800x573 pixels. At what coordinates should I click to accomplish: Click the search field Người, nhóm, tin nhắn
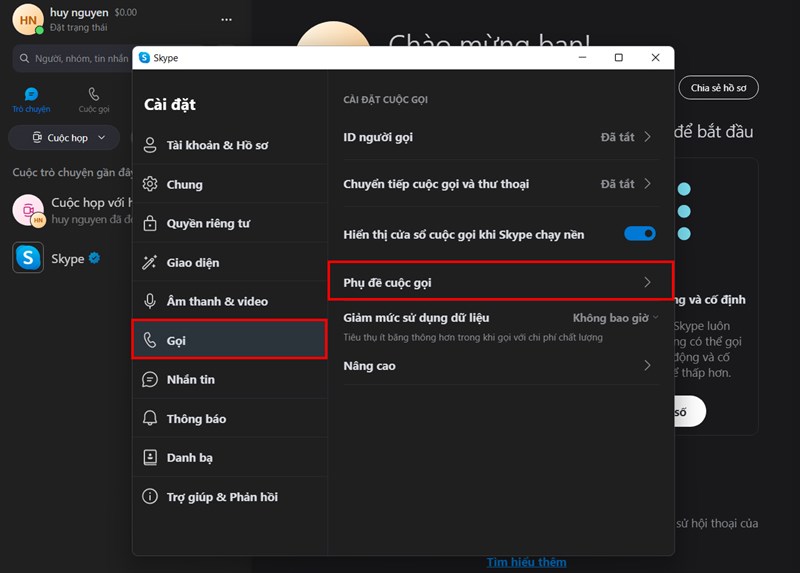74,59
